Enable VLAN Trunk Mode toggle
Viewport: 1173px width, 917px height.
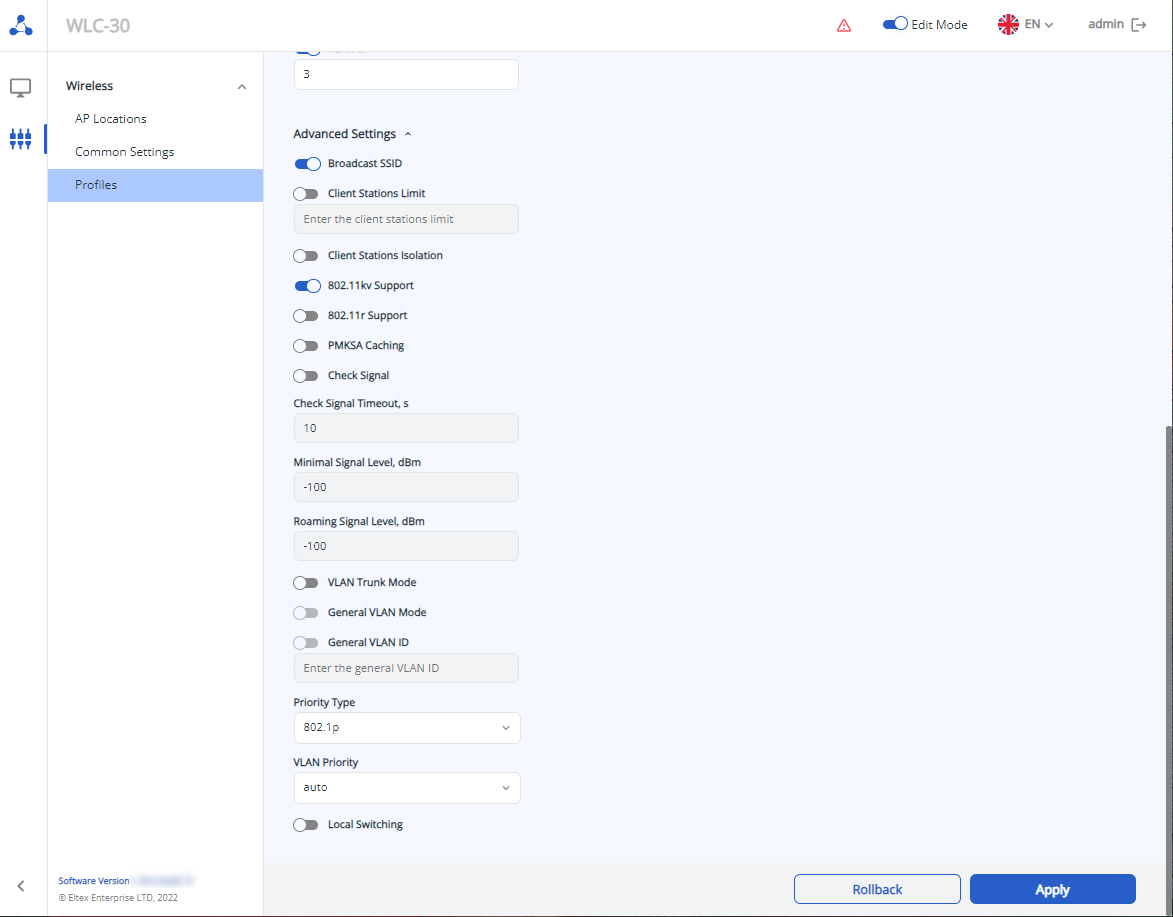(x=306, y=583)
